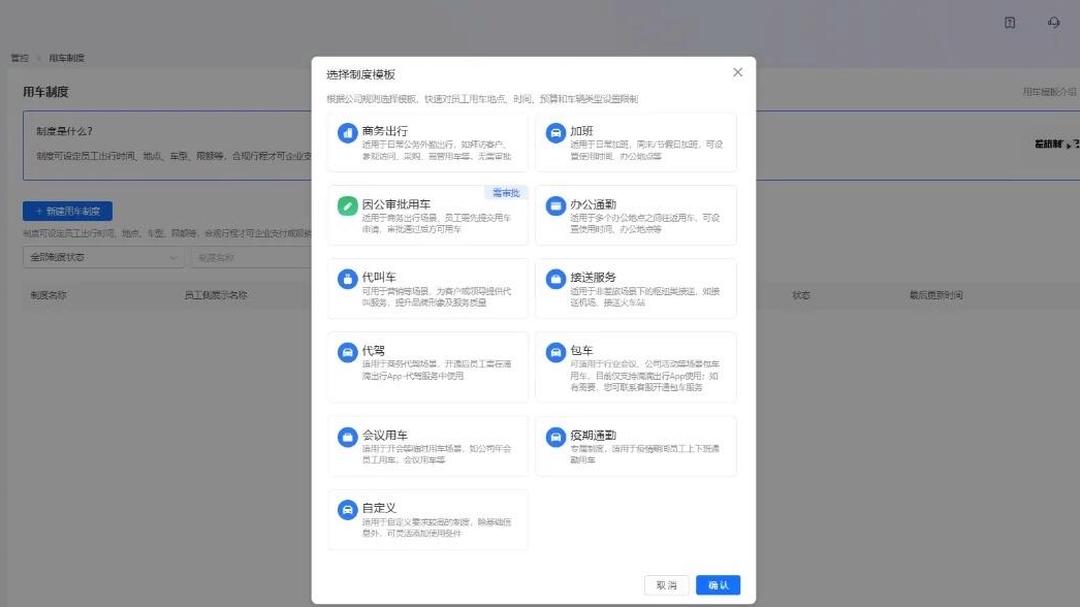Open the help document icon top right
This screenshot has height=607, width=1080.
click(1008, 22)
